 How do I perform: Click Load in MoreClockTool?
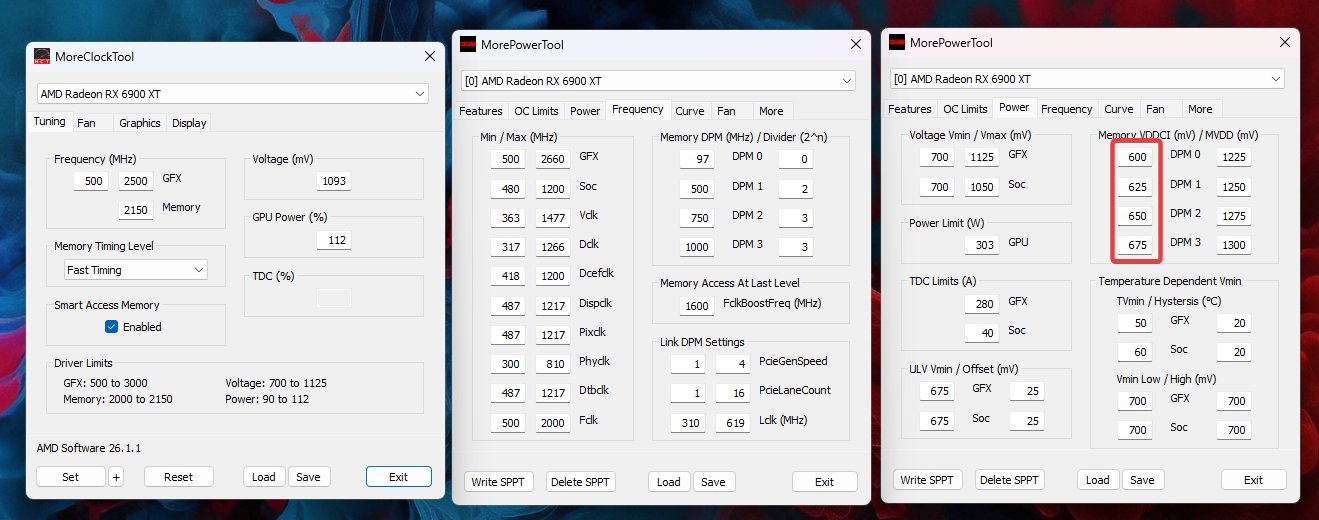[x=264, y=477]
